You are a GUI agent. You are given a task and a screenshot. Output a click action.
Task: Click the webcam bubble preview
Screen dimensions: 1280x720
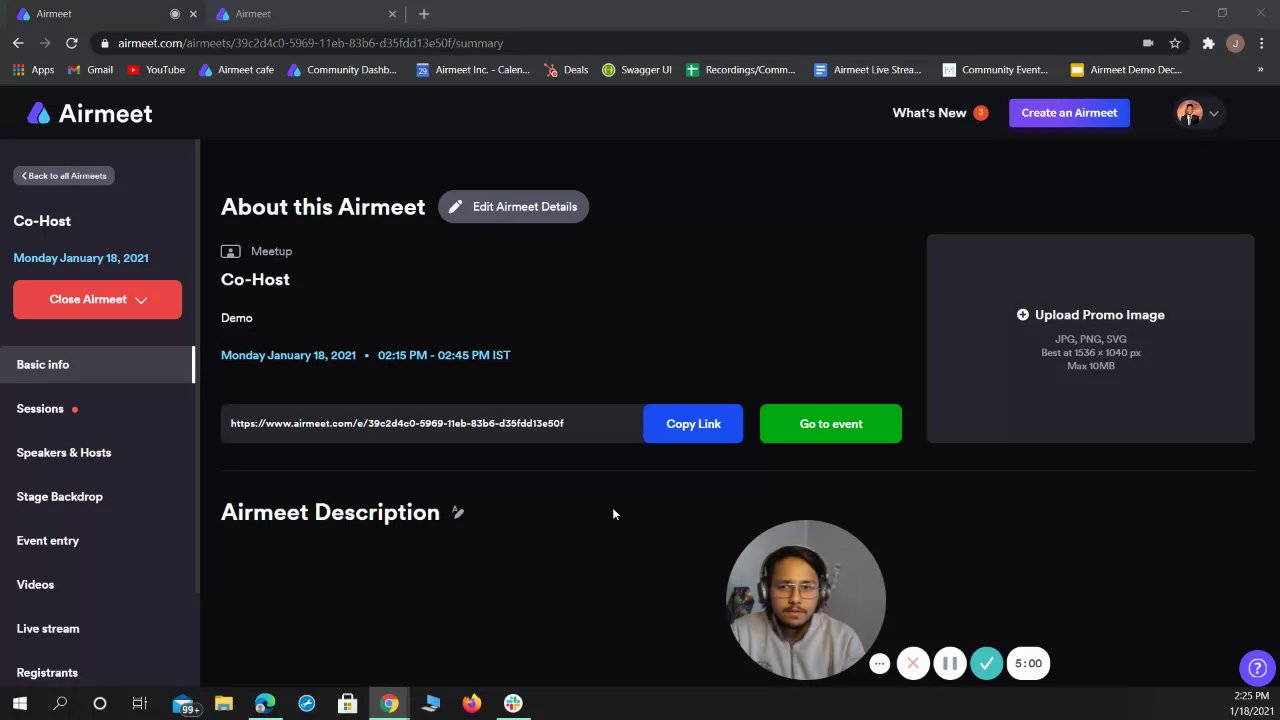click(x=806, y=600)
